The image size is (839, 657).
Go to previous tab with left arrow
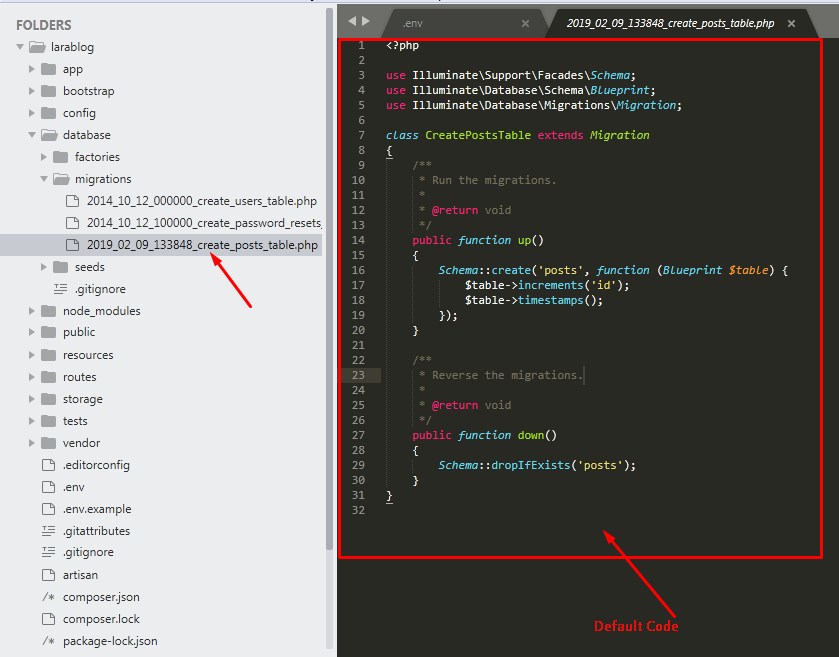352,21
